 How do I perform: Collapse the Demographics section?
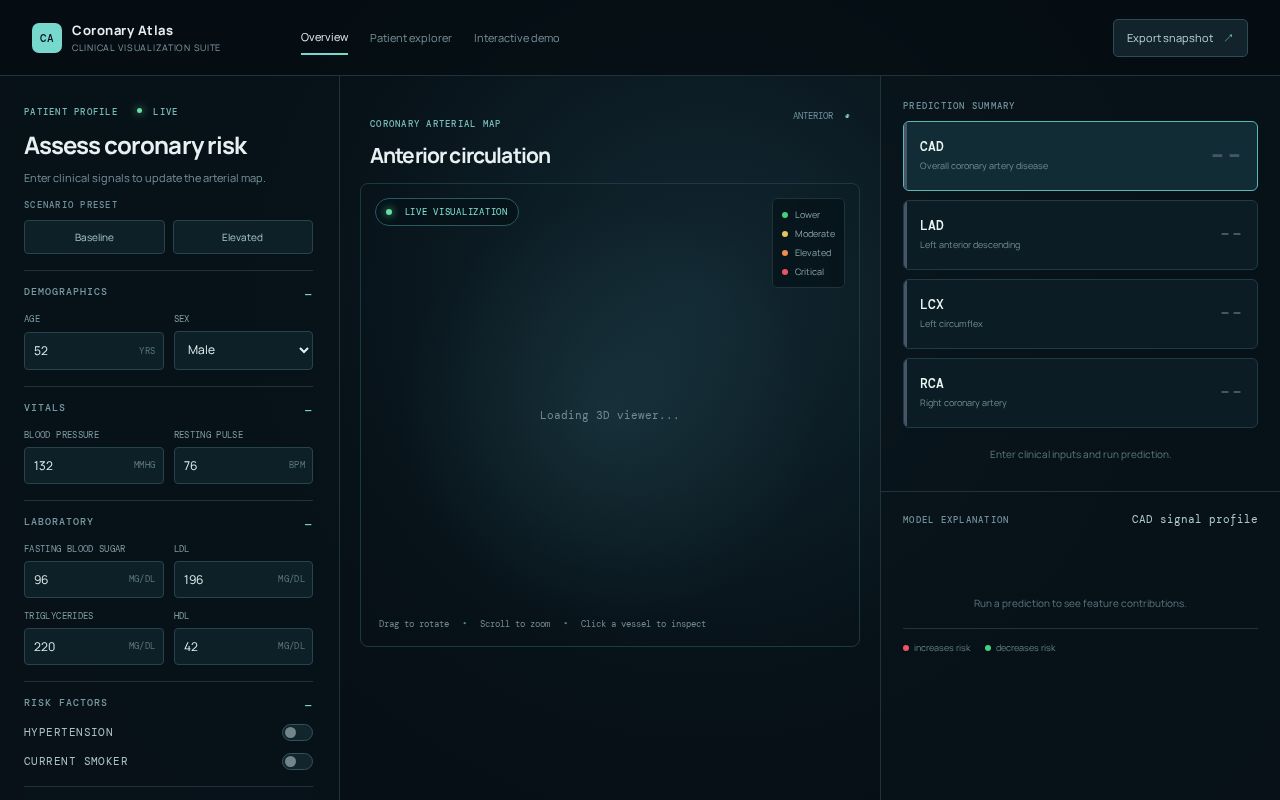click(308, 295)
